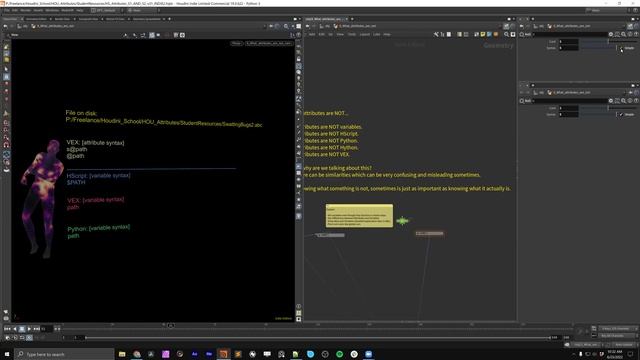The height and width of the screenshot is (360, 640).
Task: Click the orange icon in network toolbar
Action: pyautogui.click(x=496, y=35)
